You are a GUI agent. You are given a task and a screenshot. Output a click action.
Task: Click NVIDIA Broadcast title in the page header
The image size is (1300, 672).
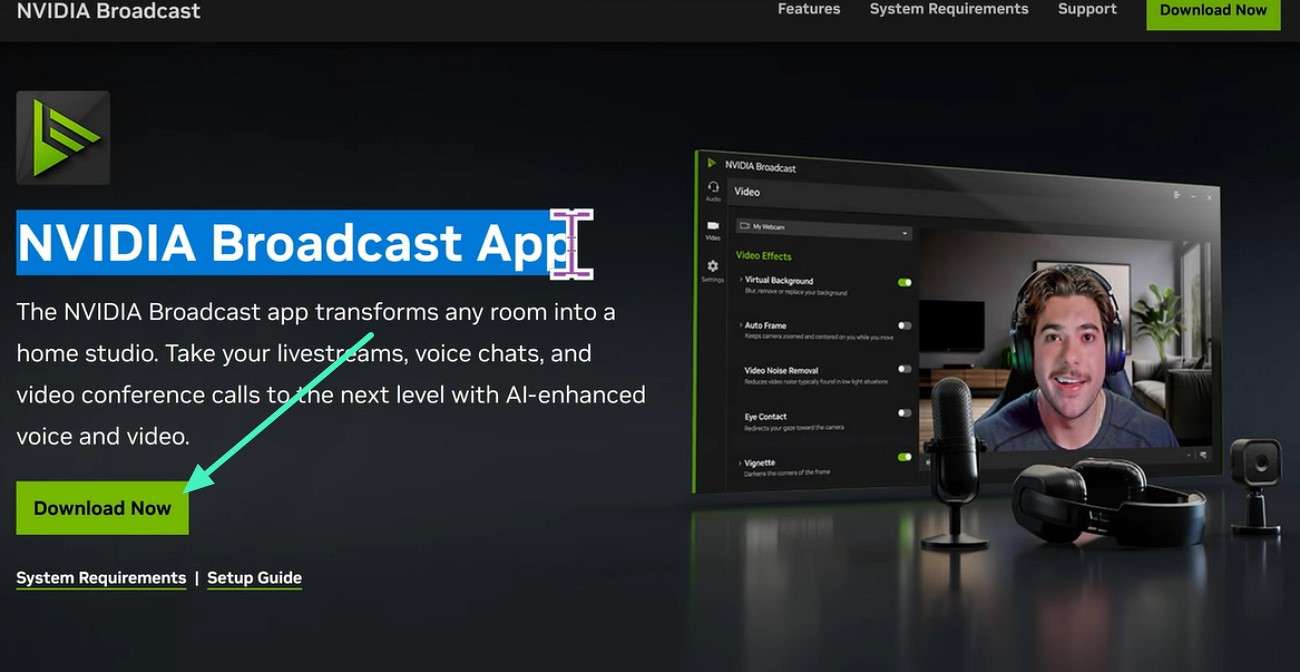(x=108, y=11)
